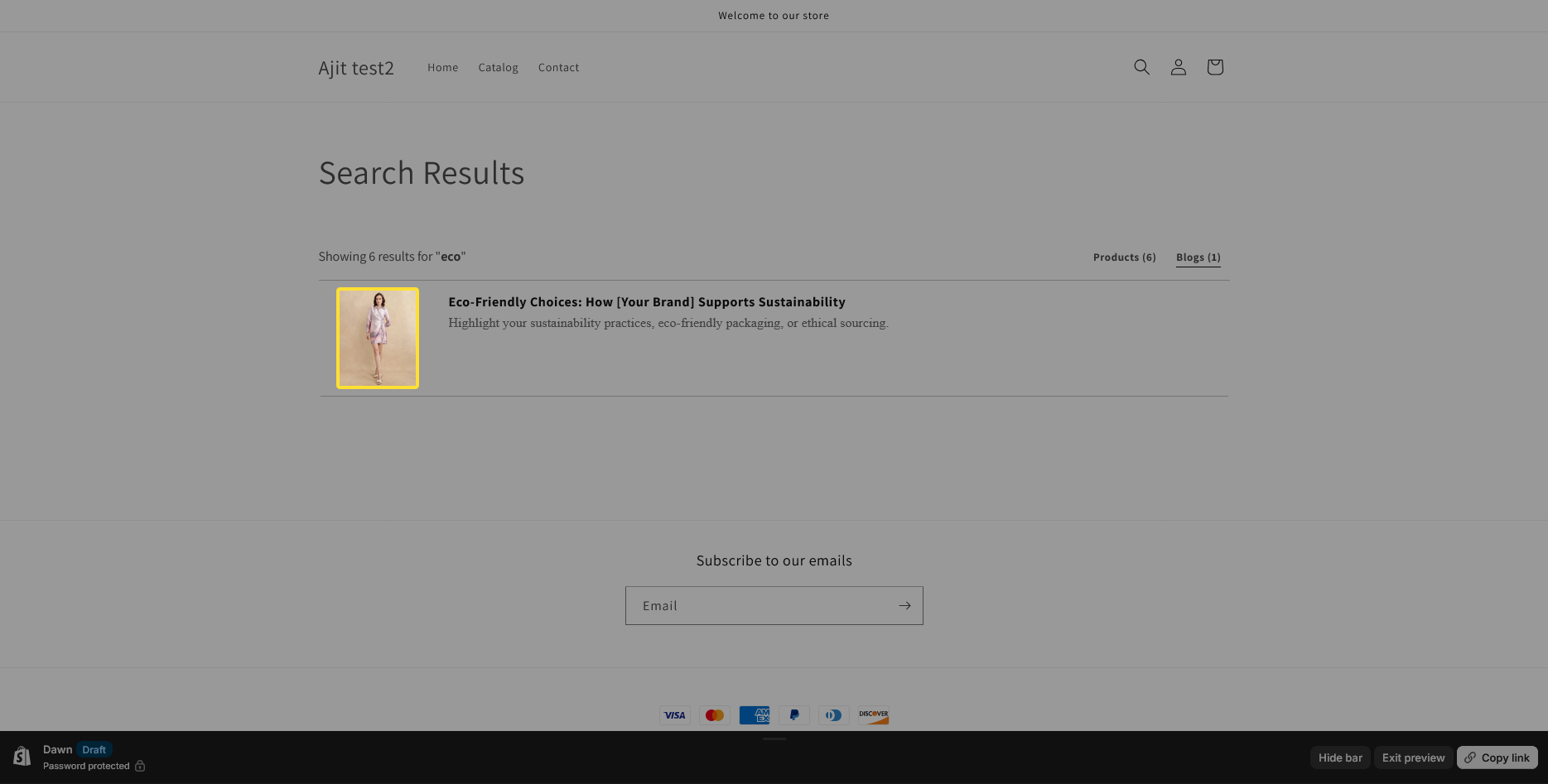
Task: Click the account profile icon
Action: point(1178,67)
